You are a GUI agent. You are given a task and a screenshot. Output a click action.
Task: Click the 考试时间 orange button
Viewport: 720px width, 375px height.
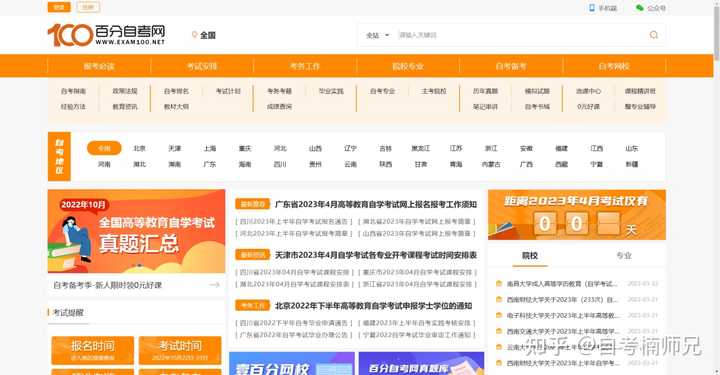180,350
